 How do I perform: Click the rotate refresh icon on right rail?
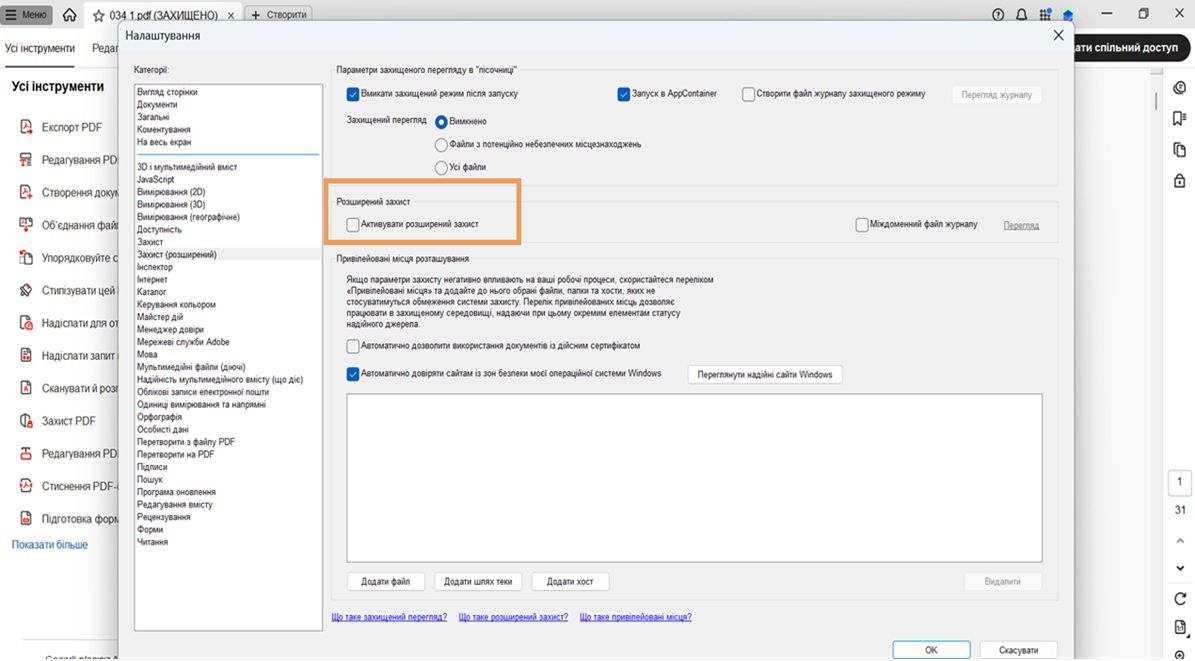(1180, 598)
